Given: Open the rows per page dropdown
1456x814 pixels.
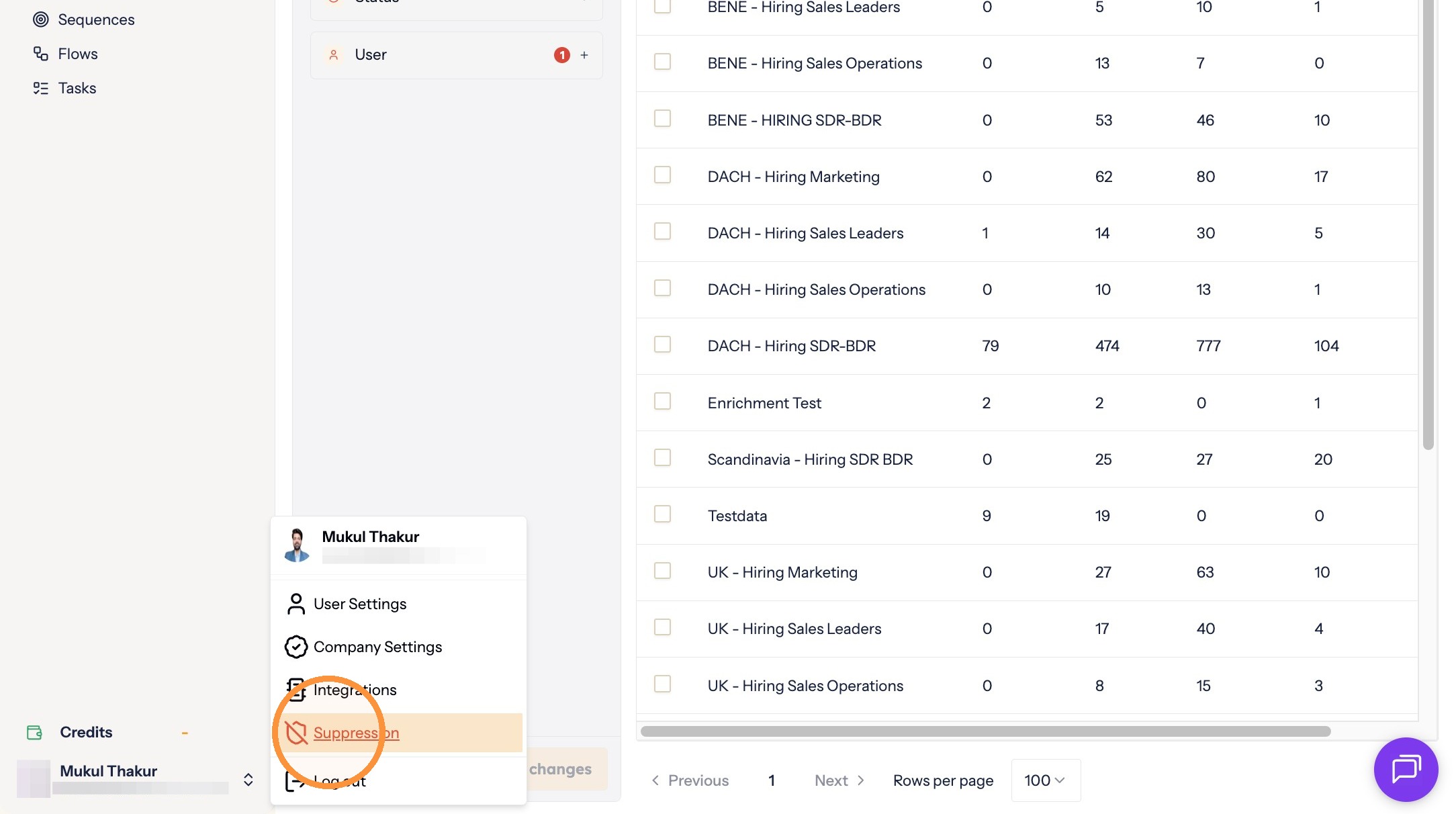Looking at the screenshot, I should pyautogui.click(x=1046, y=780).
